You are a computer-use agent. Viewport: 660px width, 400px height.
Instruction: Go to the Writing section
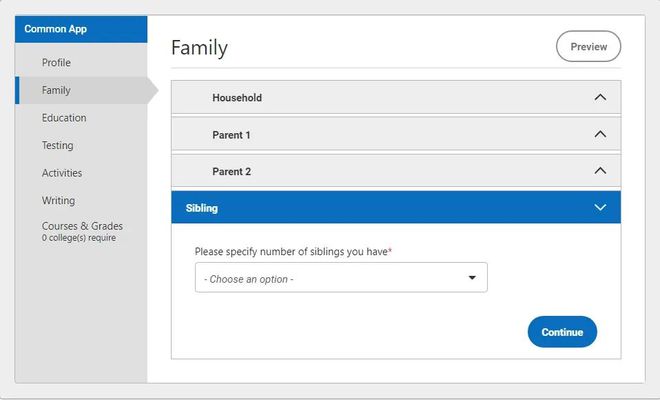click(58, 200)
